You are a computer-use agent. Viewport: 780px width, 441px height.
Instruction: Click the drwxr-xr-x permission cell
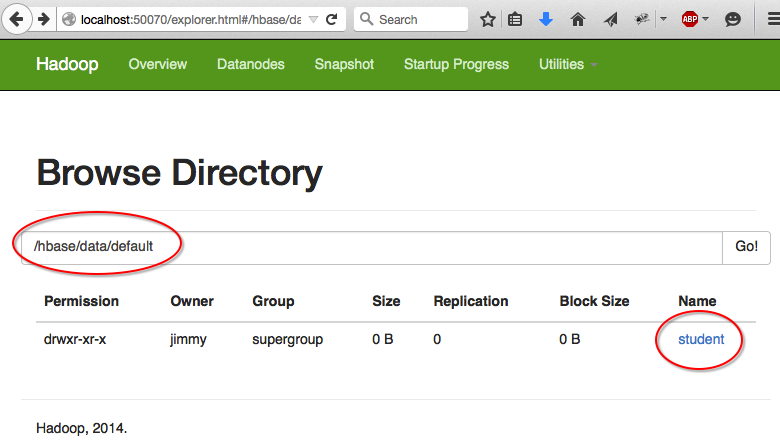point(75,339)
